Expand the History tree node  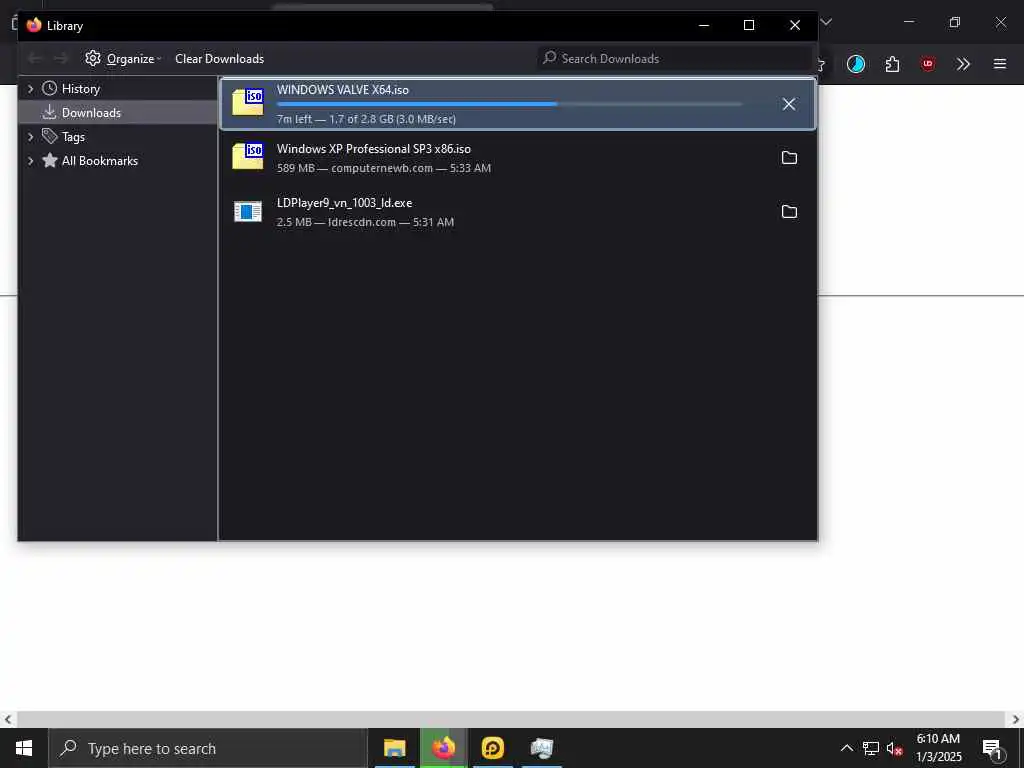click(30, 89)
